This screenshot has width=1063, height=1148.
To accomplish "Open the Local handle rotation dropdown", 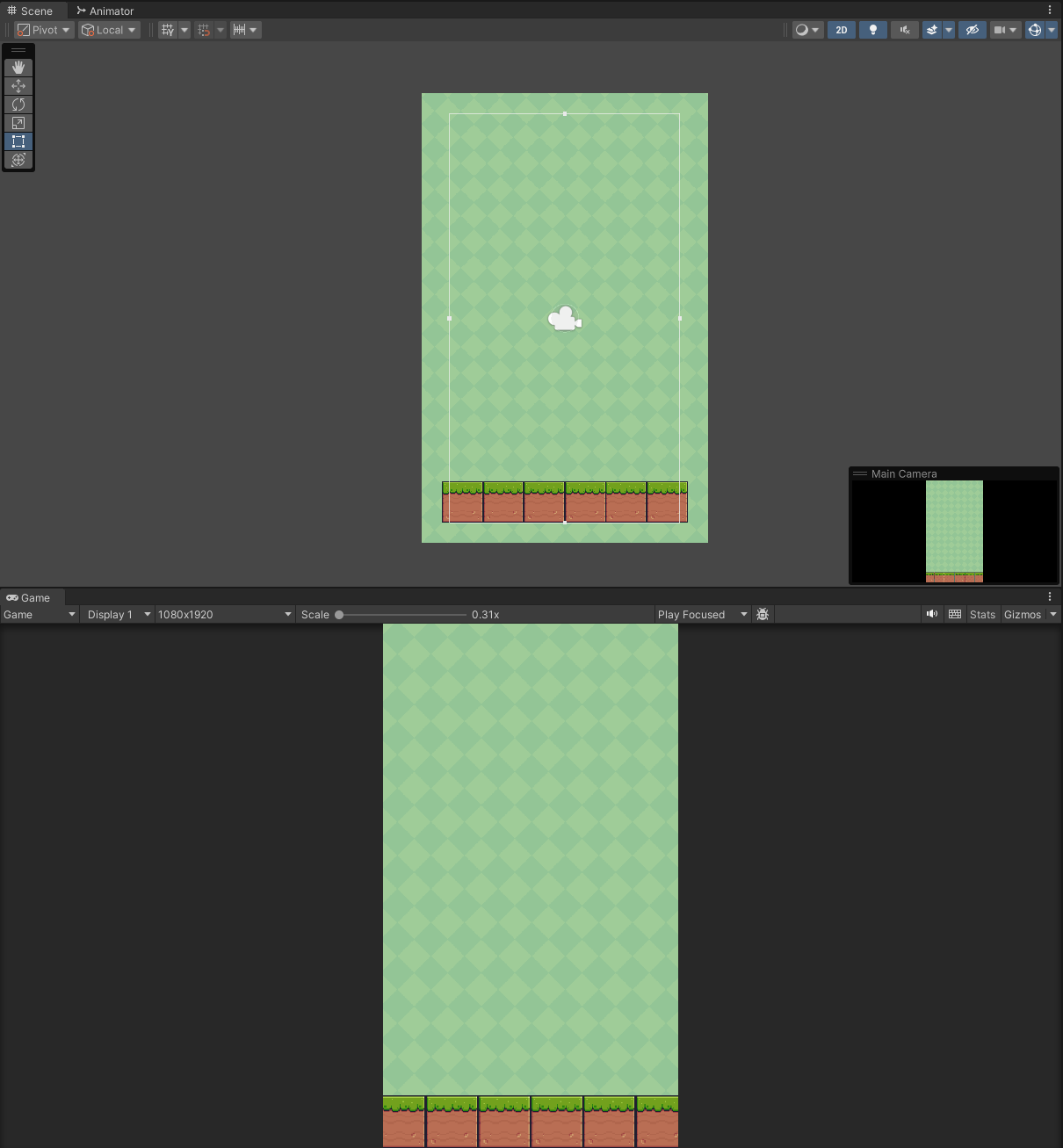I will [x=109, y=30].
